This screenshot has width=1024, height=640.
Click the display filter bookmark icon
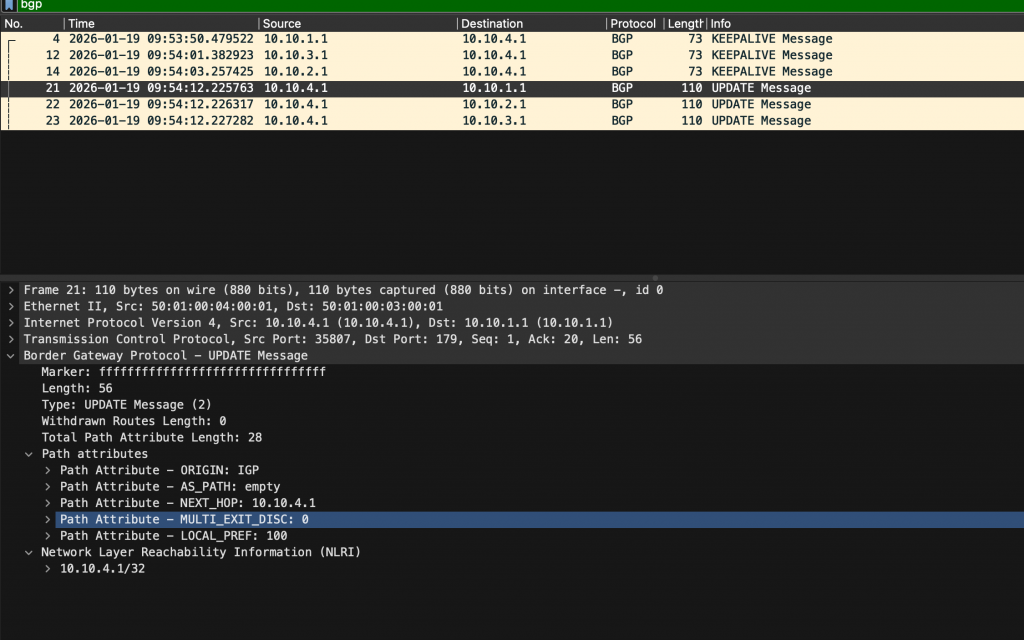point(10,5)
